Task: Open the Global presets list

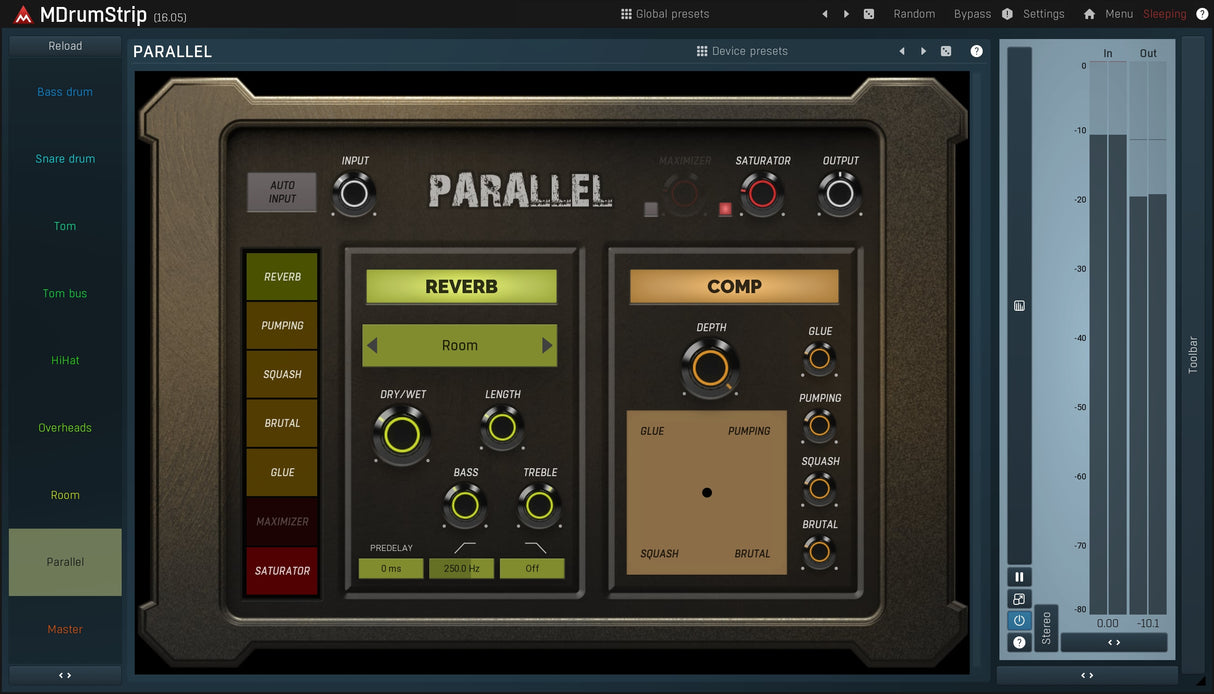Action: click(x=665, y=14)
